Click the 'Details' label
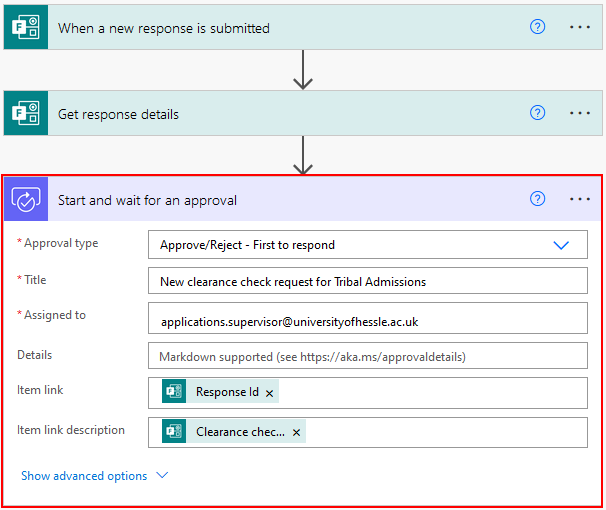606x510 pixels. point(34,355)
